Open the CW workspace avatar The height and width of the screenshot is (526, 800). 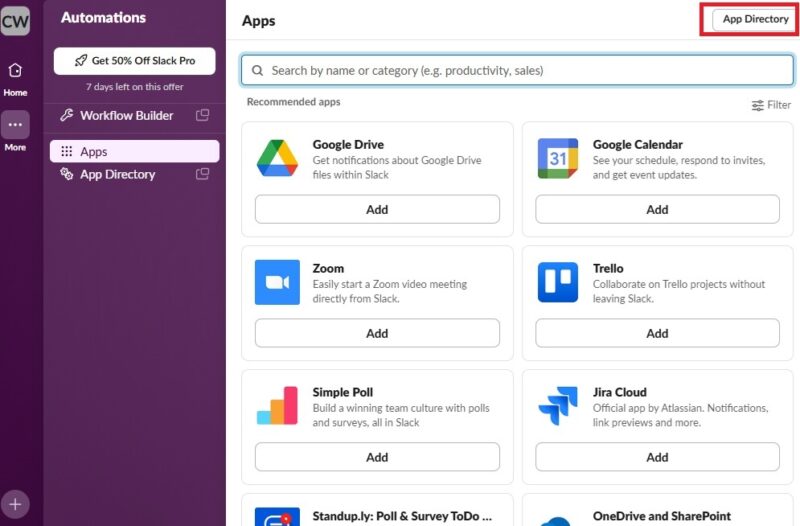coord(15,20)
